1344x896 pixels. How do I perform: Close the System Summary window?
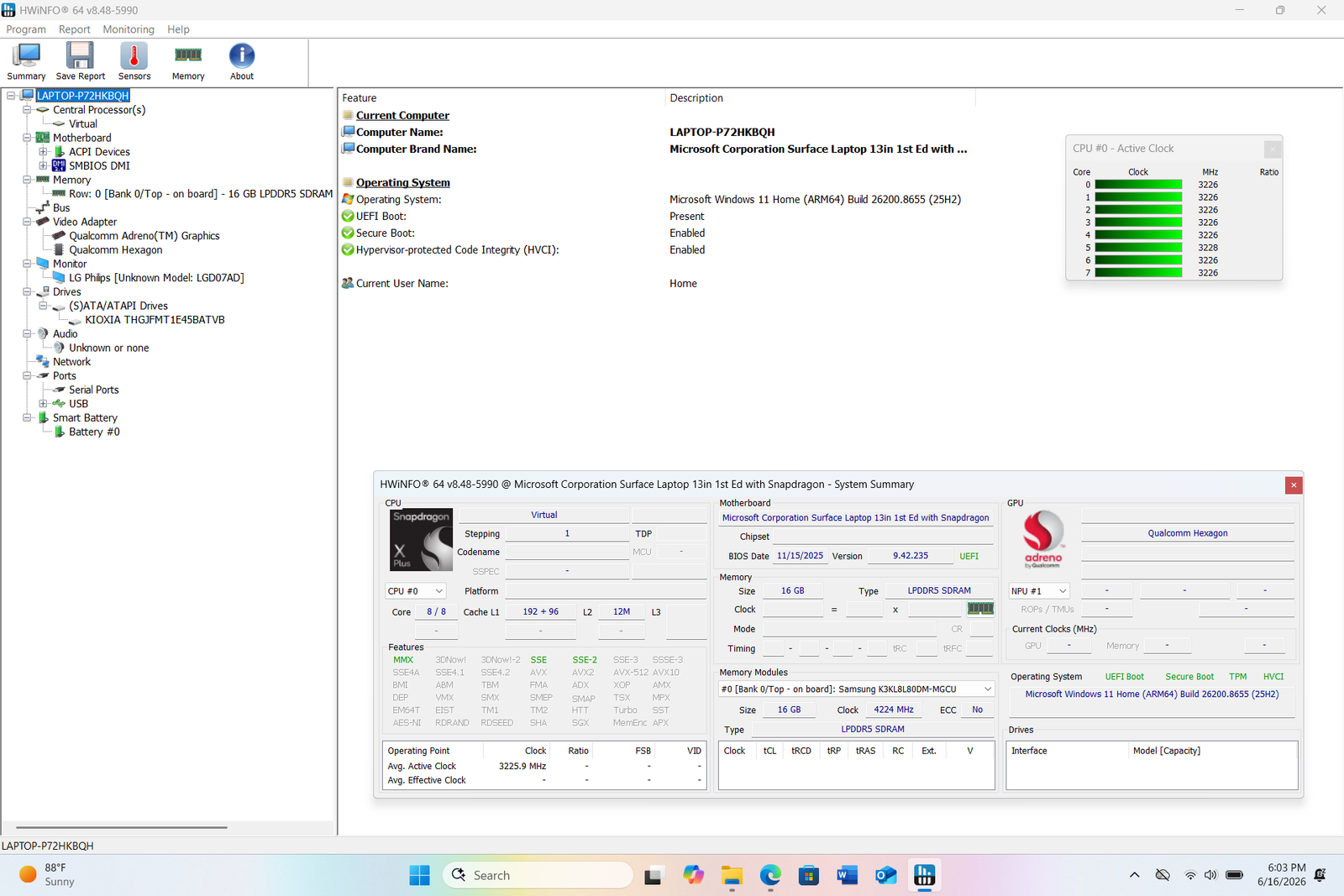[x=1294, y=485]
